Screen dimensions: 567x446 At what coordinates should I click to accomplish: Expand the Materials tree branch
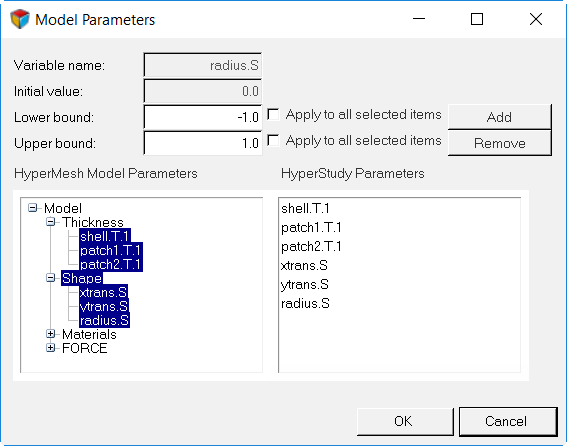(51, 334)
